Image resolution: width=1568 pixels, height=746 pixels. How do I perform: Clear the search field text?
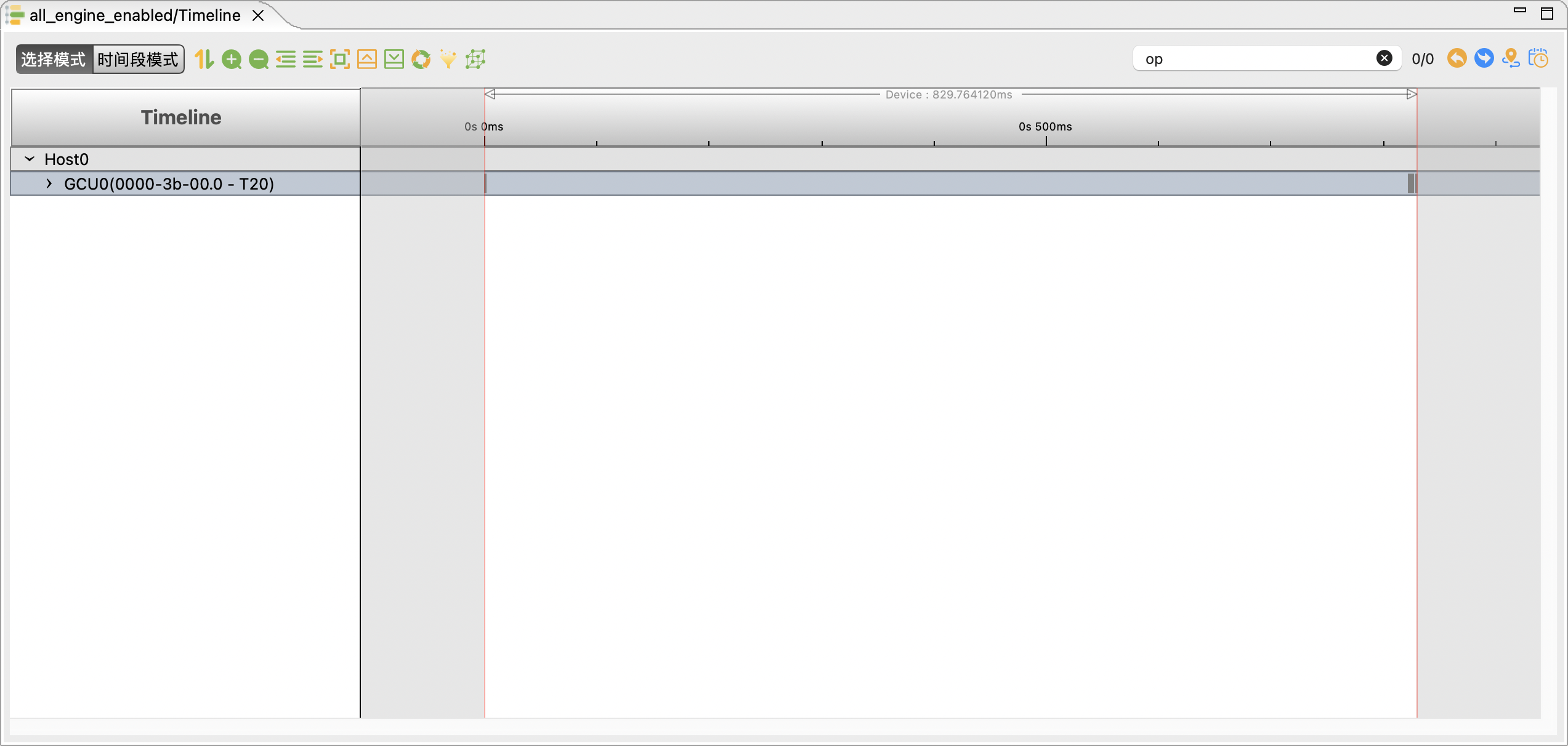(x=1384, y=58)
